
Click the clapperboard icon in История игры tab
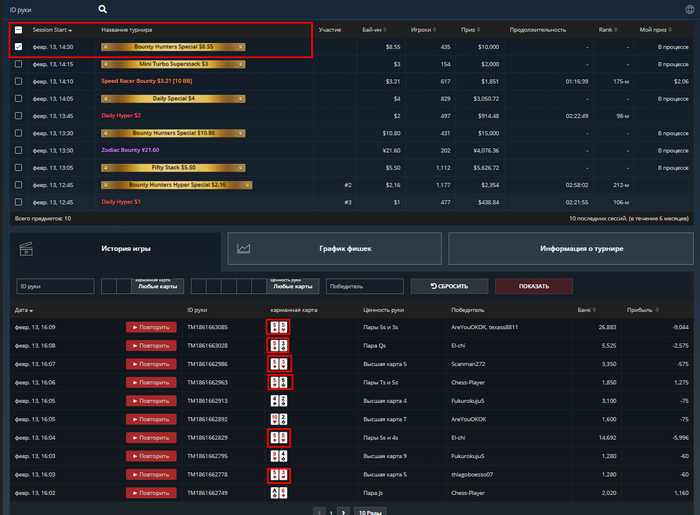coord(26,249)
